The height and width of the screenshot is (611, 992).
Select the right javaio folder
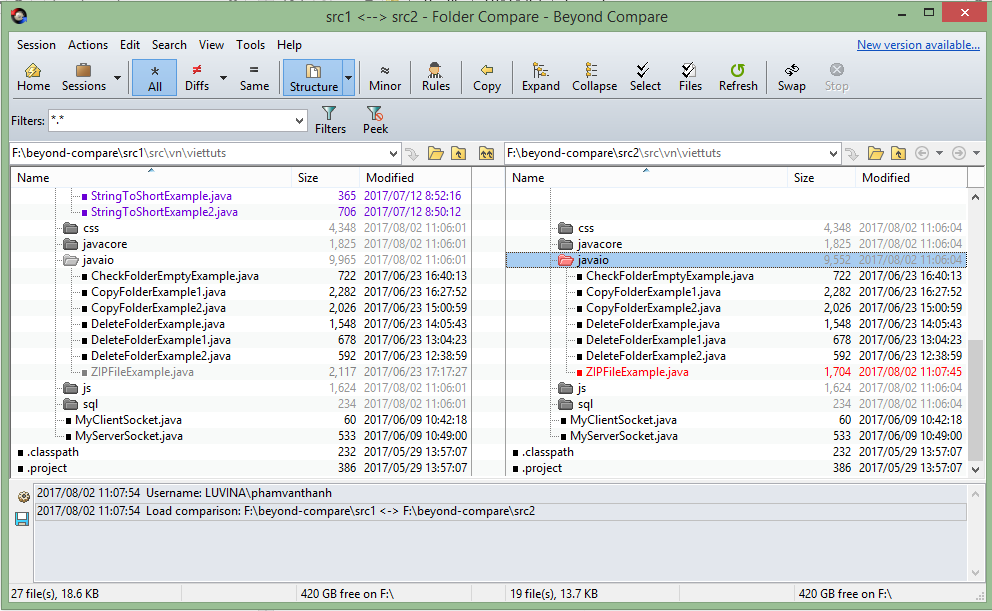pyautogui.click(x=736, y=260)
